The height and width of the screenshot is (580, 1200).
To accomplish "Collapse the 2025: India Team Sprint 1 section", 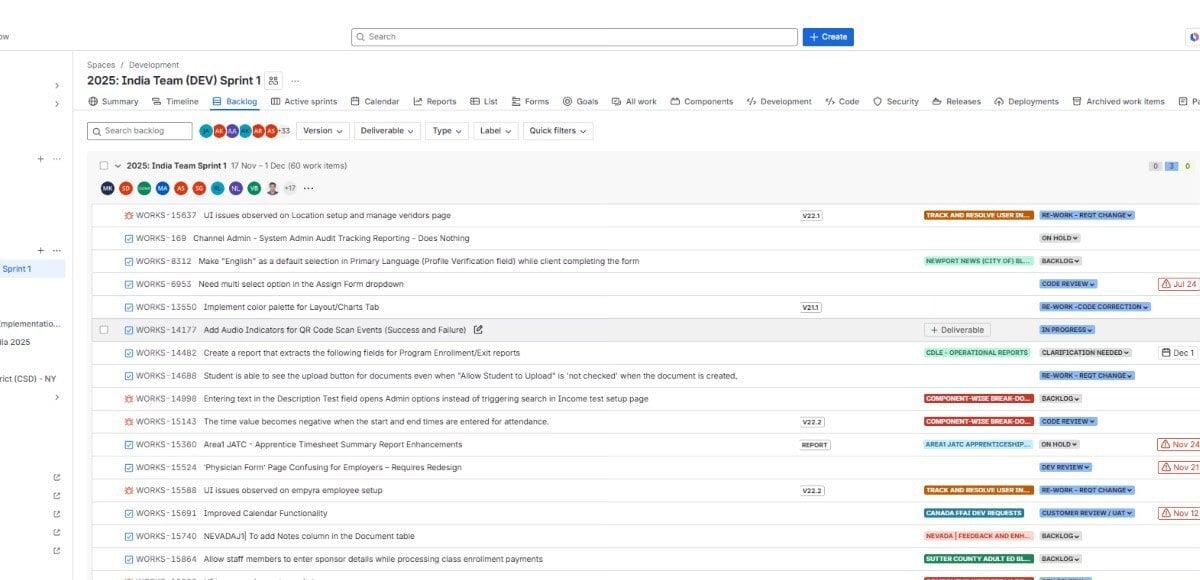I will pos(118,166).
